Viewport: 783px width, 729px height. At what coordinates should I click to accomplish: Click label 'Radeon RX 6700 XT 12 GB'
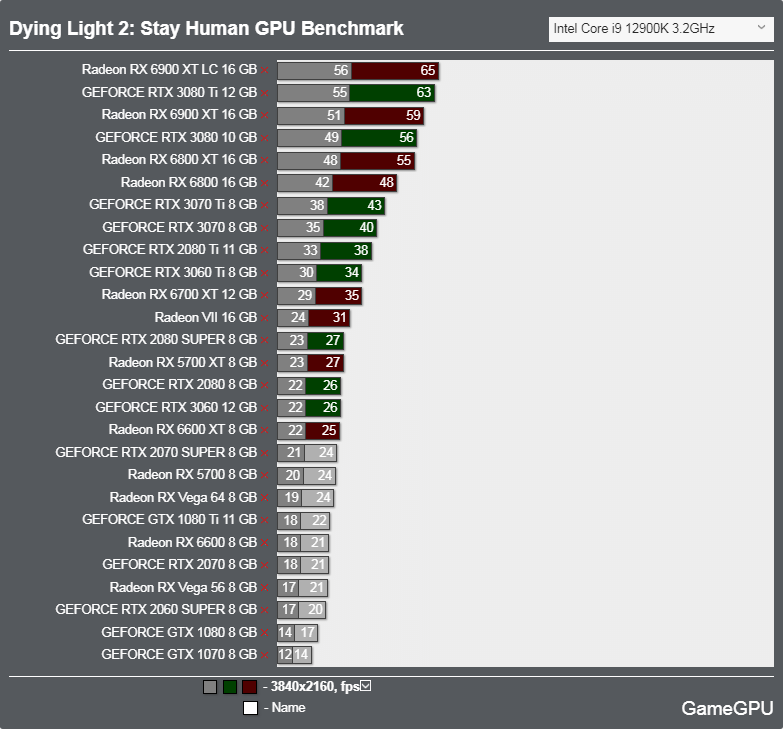coord(179,295)
